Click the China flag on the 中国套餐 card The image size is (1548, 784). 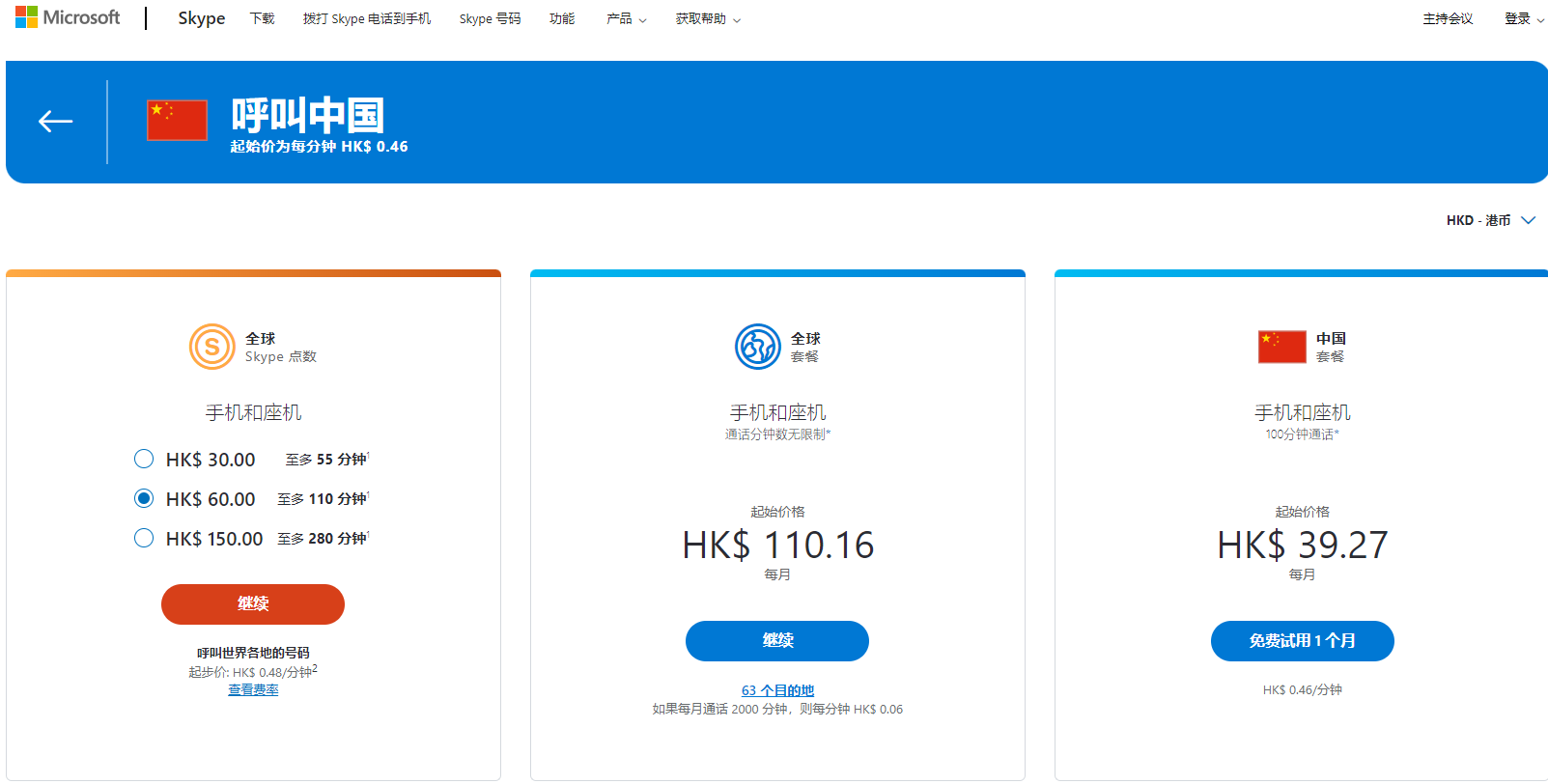pyautogui.click(x=1282, y=347)
